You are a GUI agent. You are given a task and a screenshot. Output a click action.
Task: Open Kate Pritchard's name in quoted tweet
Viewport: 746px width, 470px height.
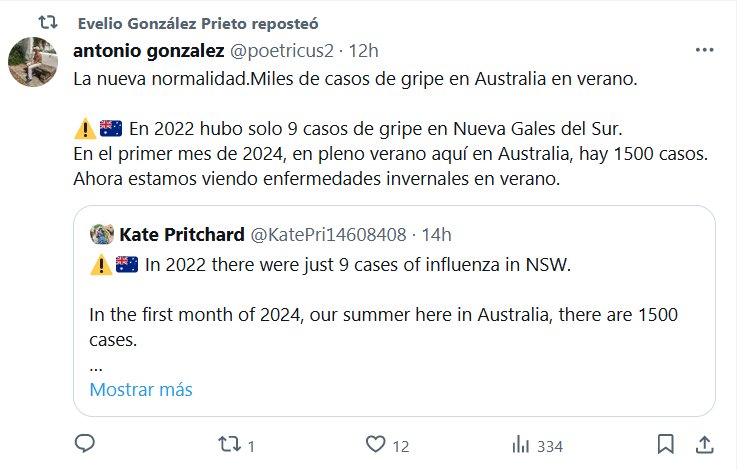181,235
